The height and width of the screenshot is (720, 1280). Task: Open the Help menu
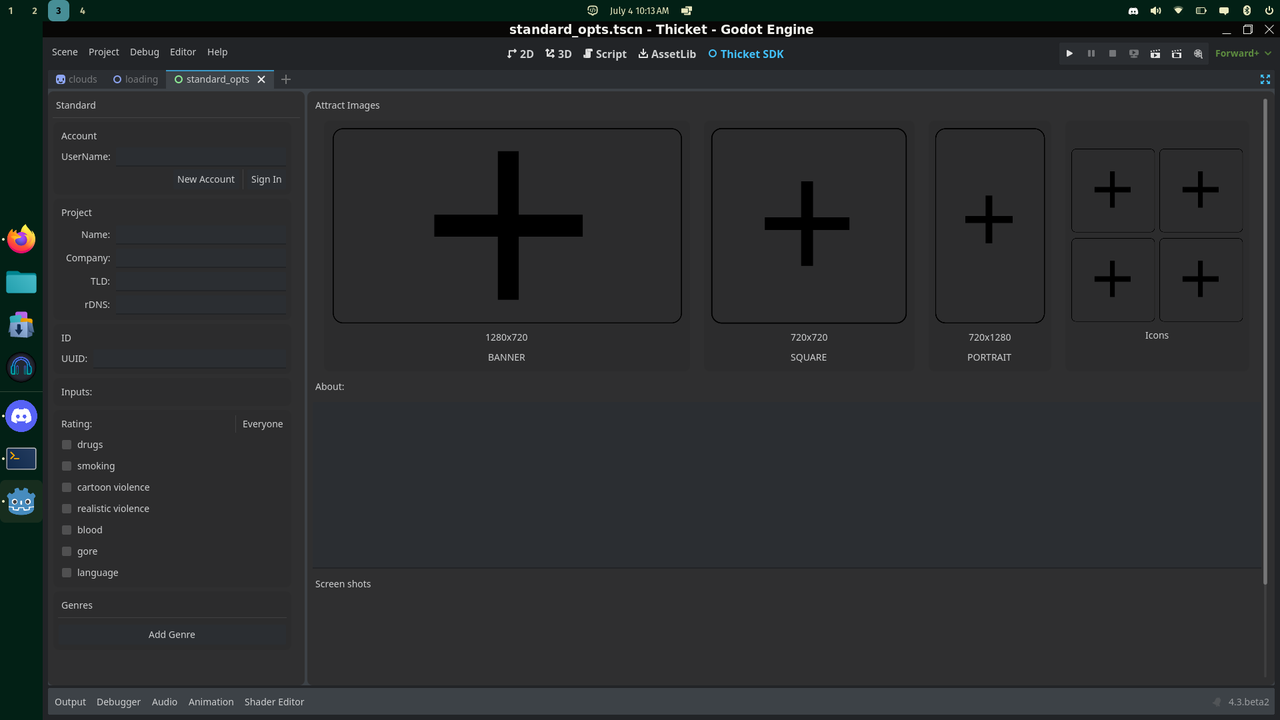click(x=217, y=52)
